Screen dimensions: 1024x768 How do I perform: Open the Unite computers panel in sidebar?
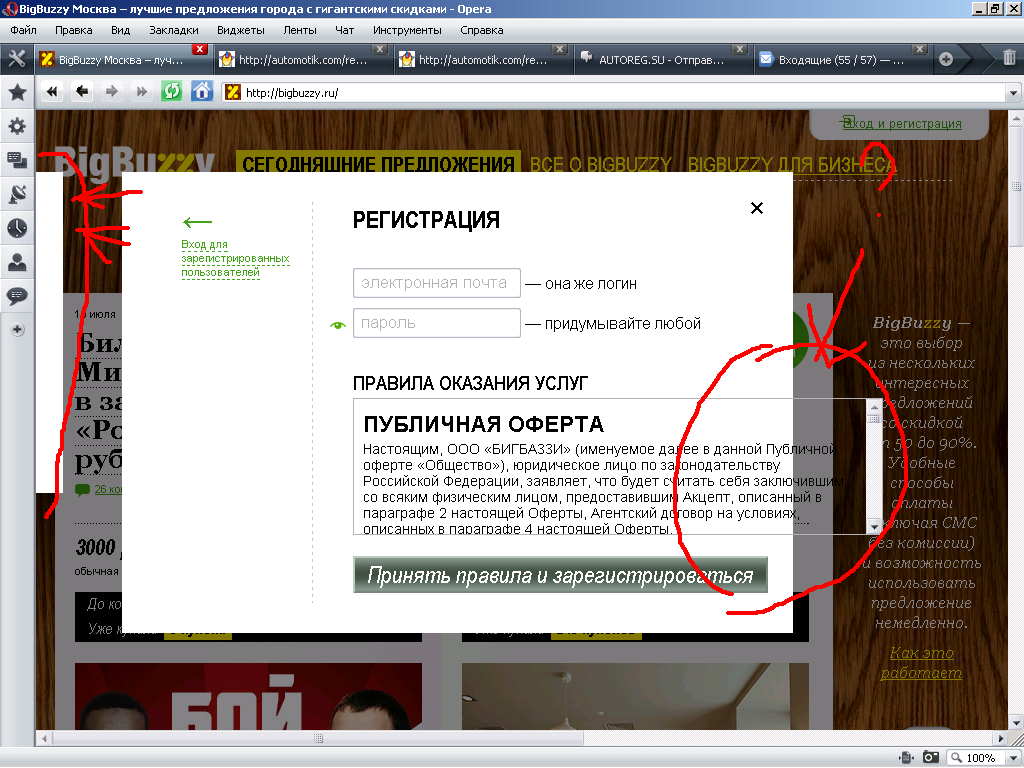tap(17, 160)
